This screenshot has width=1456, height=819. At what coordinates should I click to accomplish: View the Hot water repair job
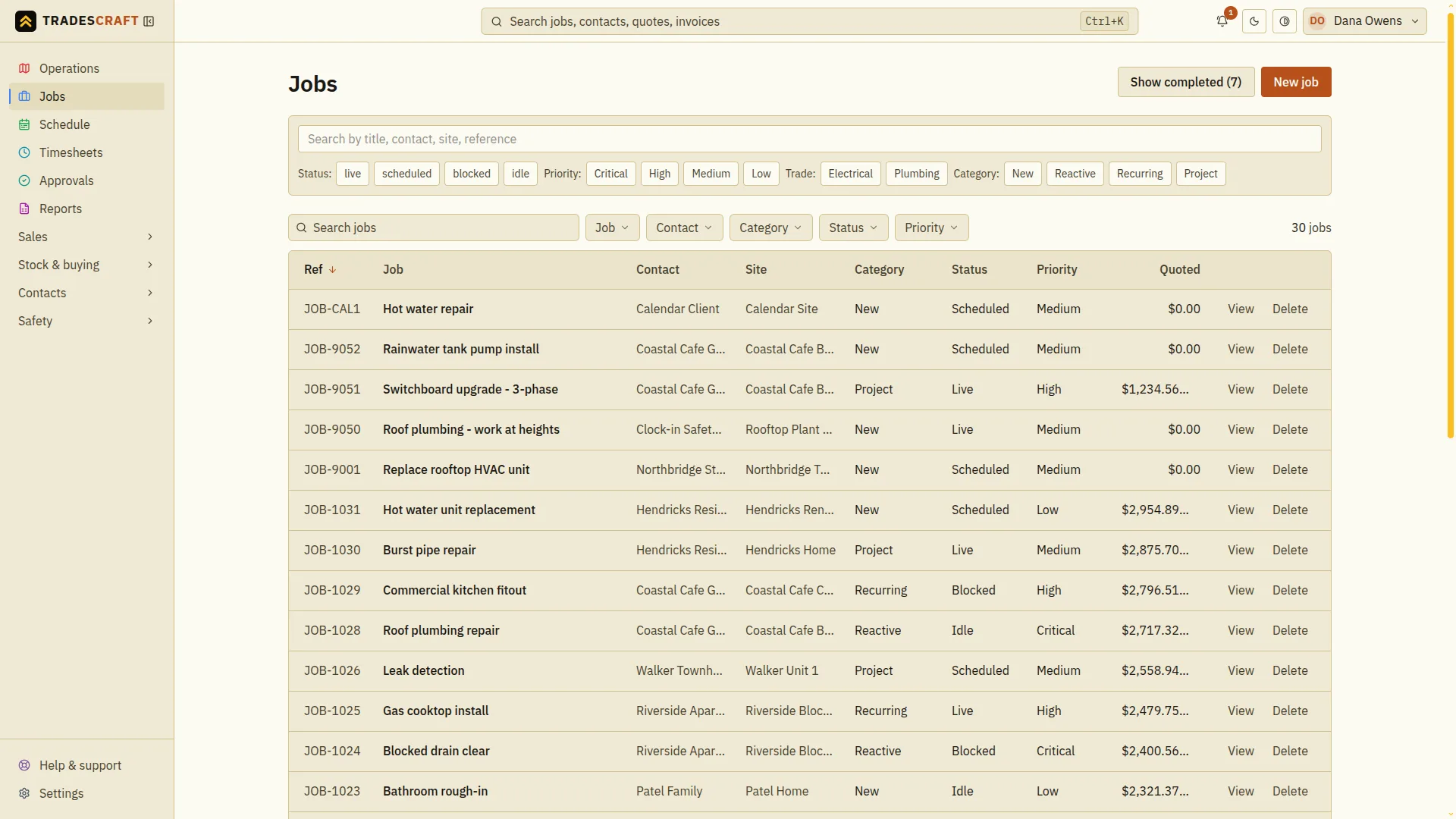[x=1241, y=309]
